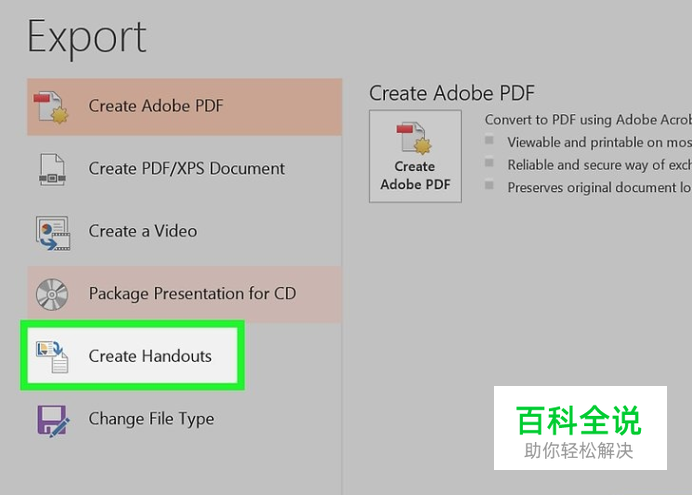Click the PDF/XPS document icon
This screenshot has height=495, width=692.
[52, 169]
